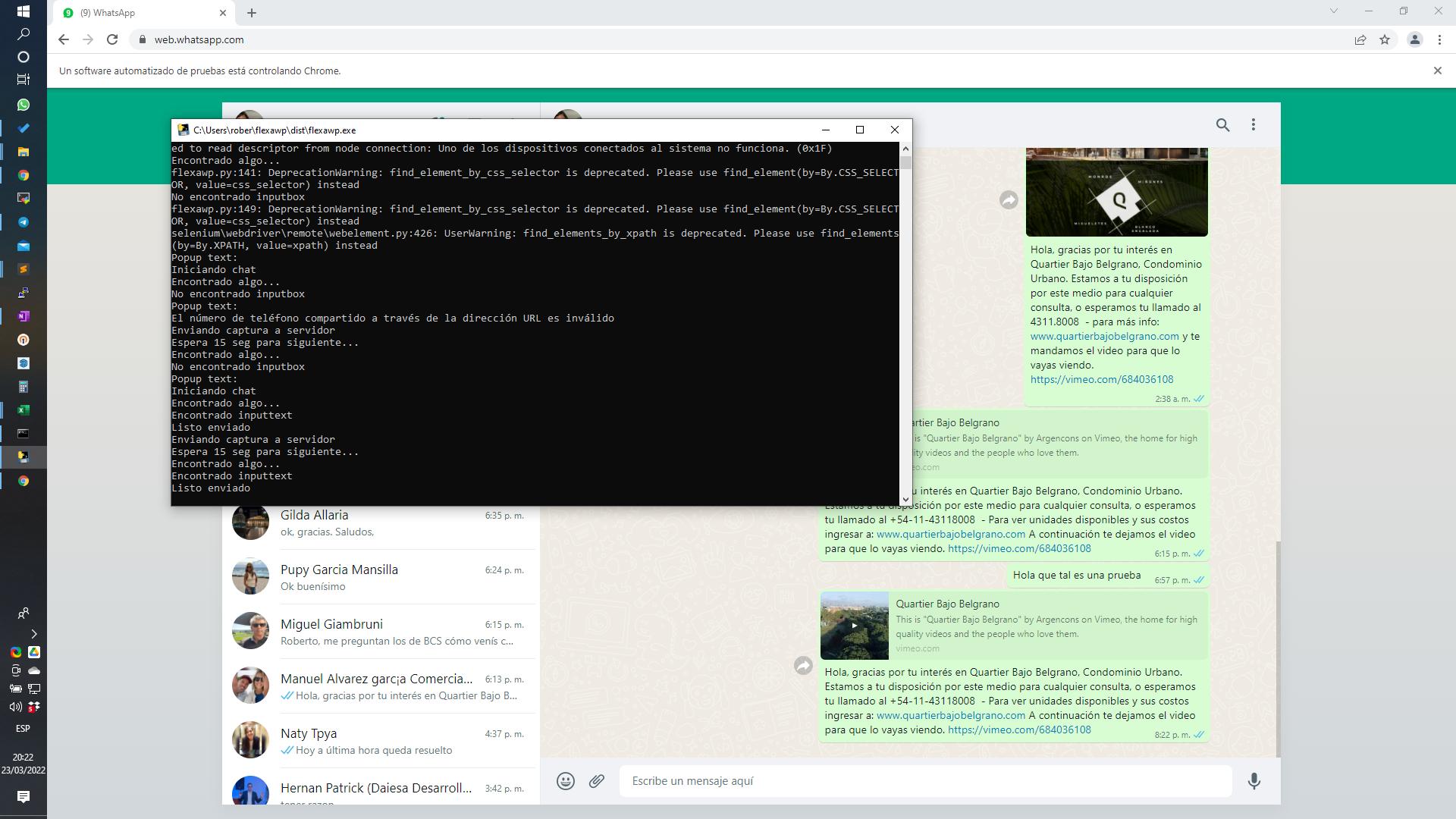Screen dimensions: 1456x819
Task: Go back with Chrome back arrow
Action: (64, 39)
